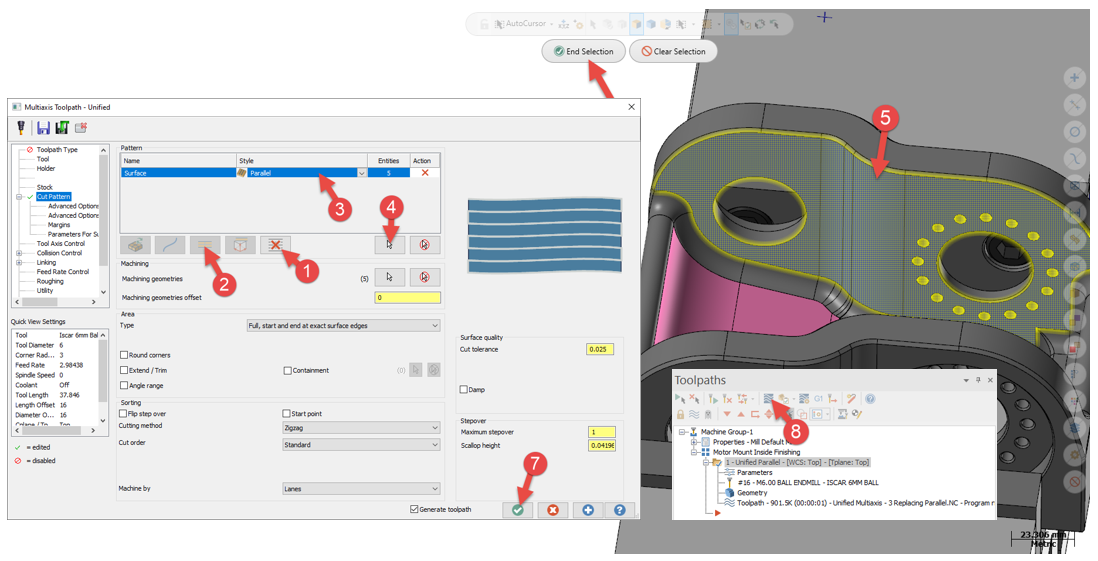Click the Machining geometries offset field
This screenshot has width=1098, height=561.
click(408, 298)
